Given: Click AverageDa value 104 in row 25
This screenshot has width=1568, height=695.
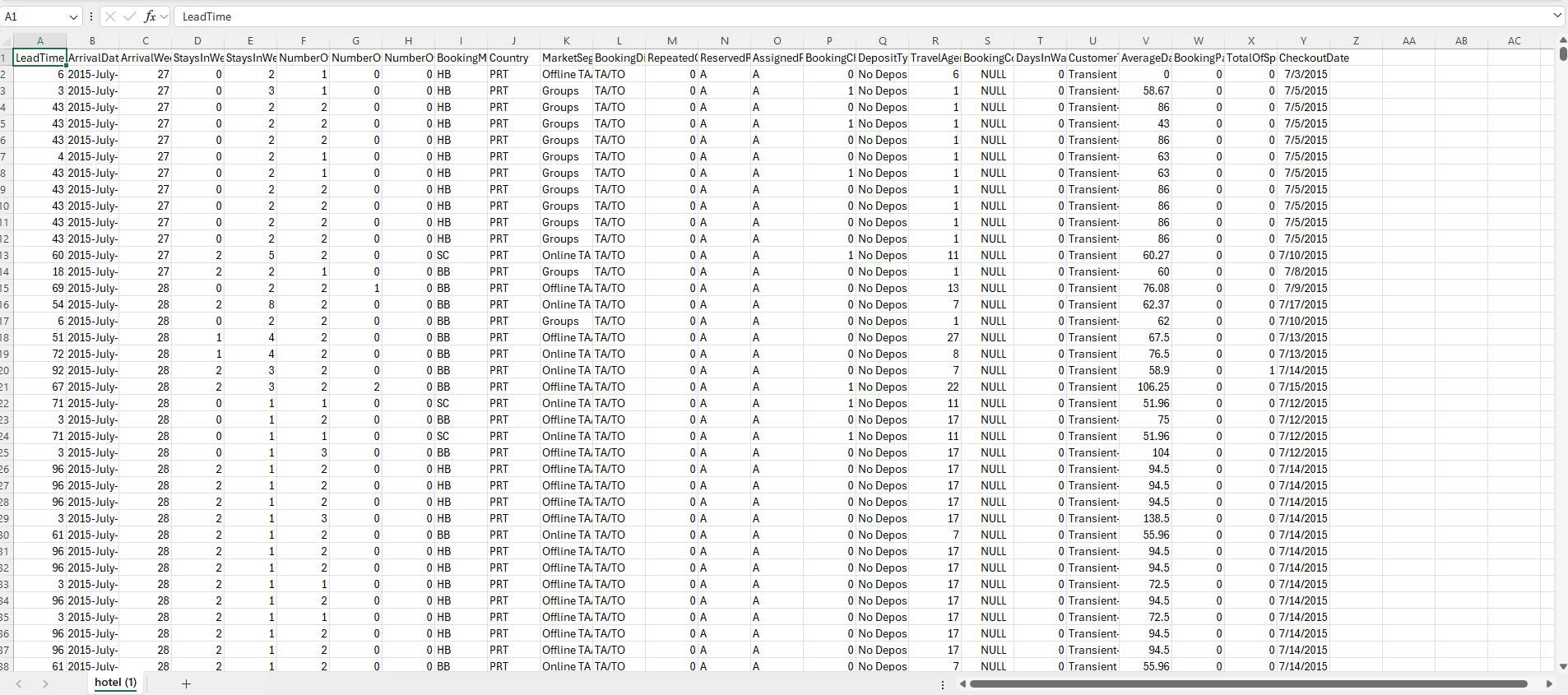Looking at the screenshot, I should [x=1145, y=452].
